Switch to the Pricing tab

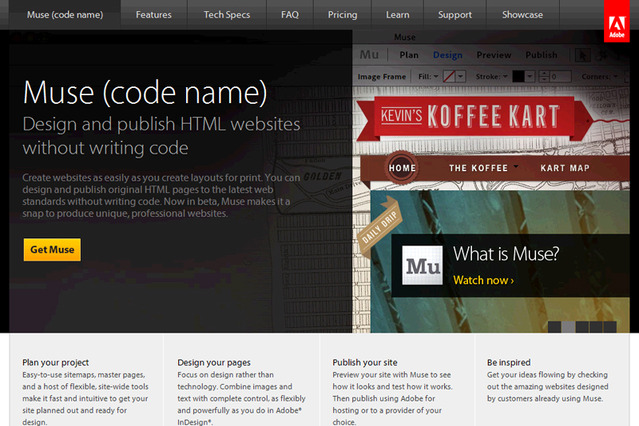point(342,15)
